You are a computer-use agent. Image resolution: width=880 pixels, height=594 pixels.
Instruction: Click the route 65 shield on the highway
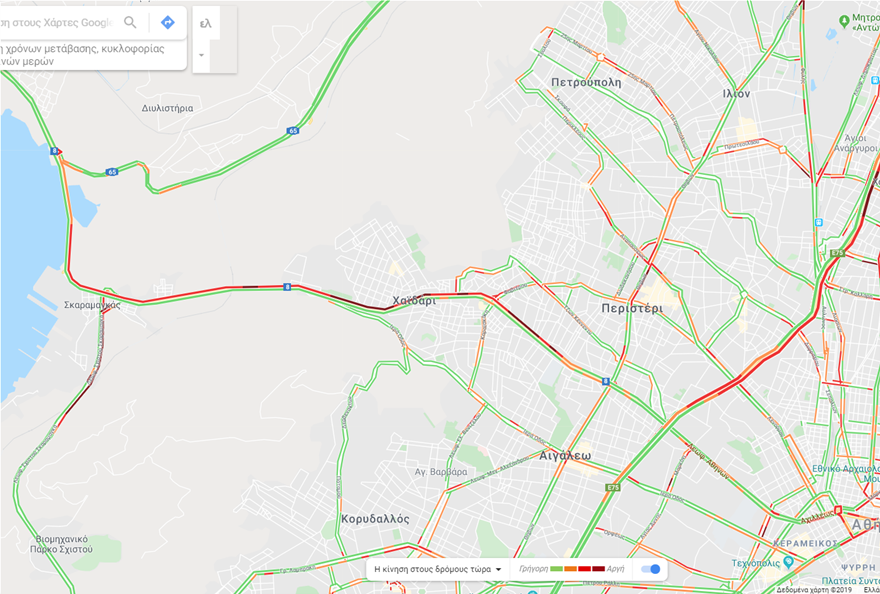click(x=293, y=131)
